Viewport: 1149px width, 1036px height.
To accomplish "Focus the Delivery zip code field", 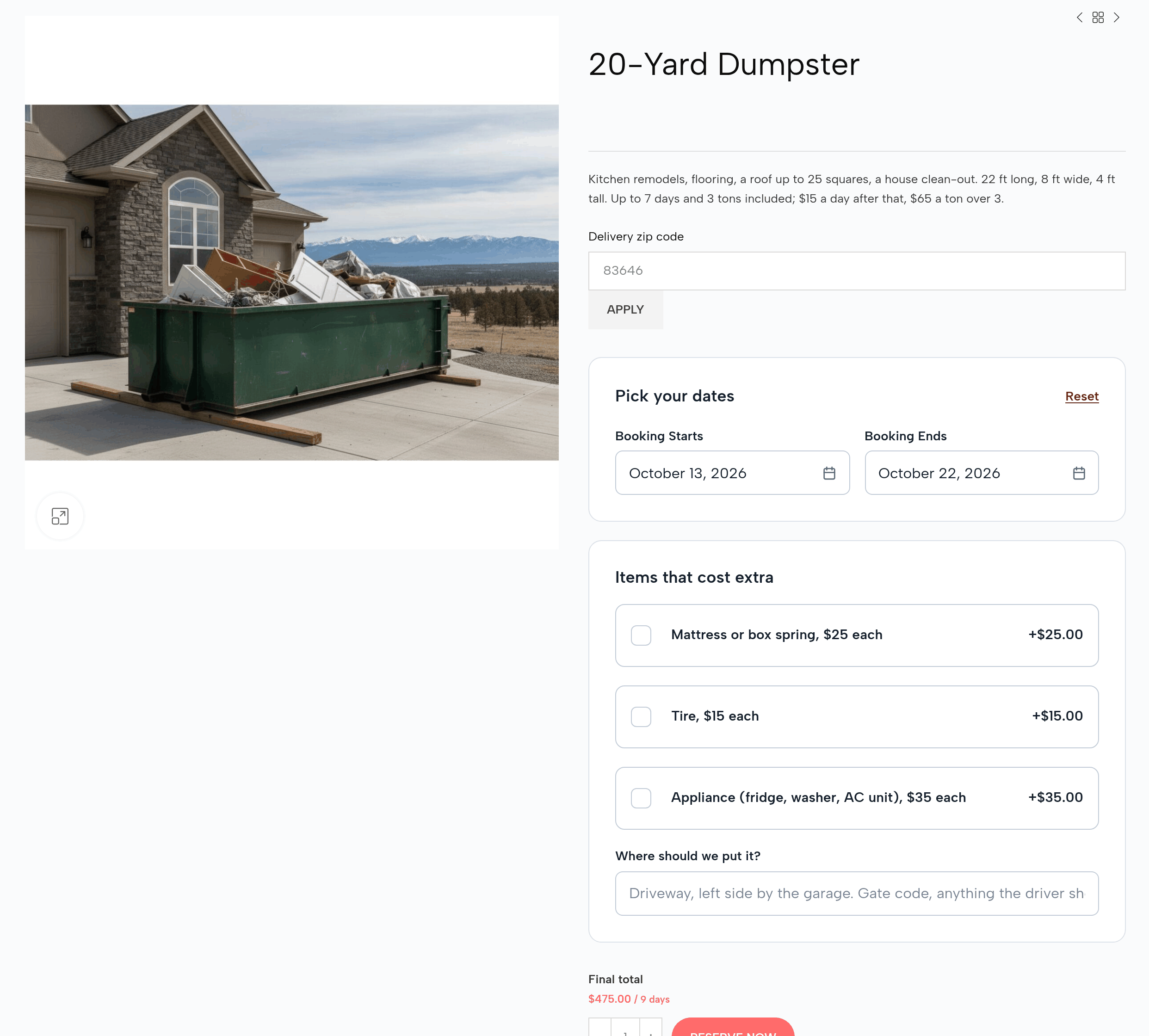I will [x=856, y=271].
